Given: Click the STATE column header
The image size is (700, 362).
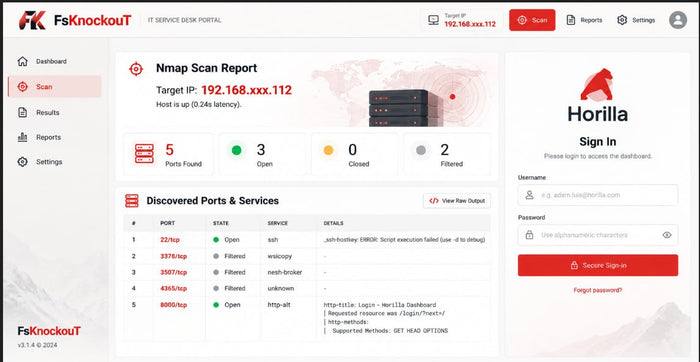Looking at the screenshot, I should click(221, 223).
